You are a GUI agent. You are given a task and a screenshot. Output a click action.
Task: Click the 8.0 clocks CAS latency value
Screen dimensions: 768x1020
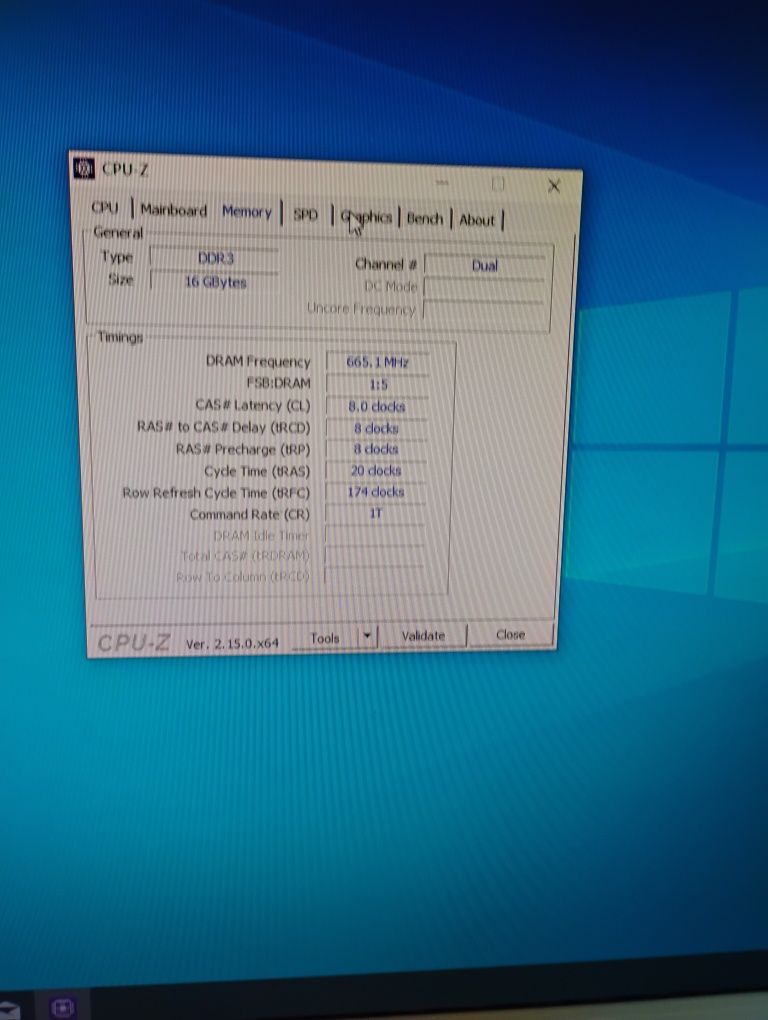(377, 406)
